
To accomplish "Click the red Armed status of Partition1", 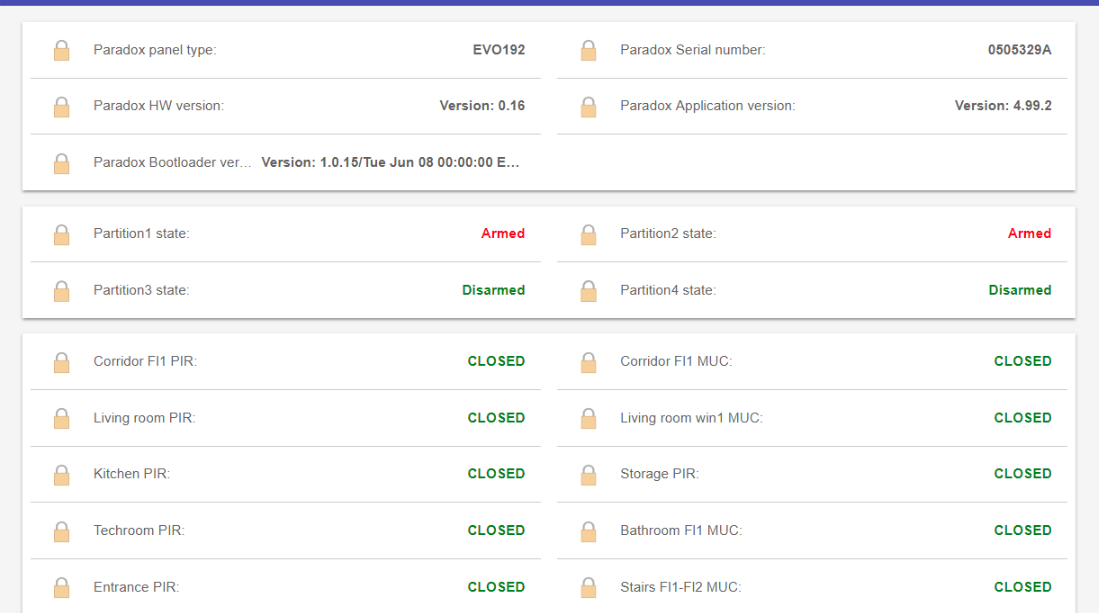I will (502, 234).
